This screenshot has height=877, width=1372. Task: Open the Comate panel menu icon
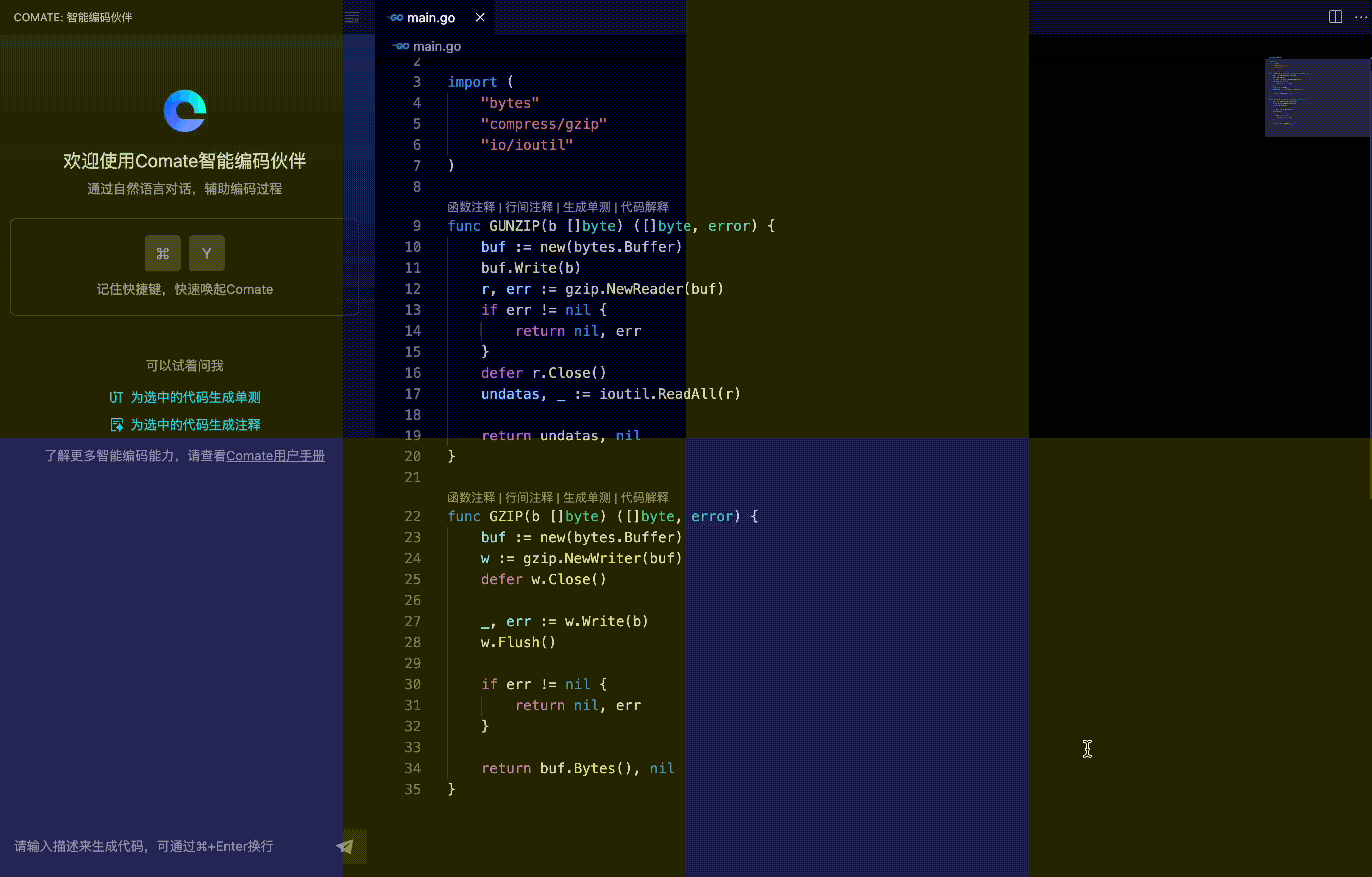[x=352, y=17]
